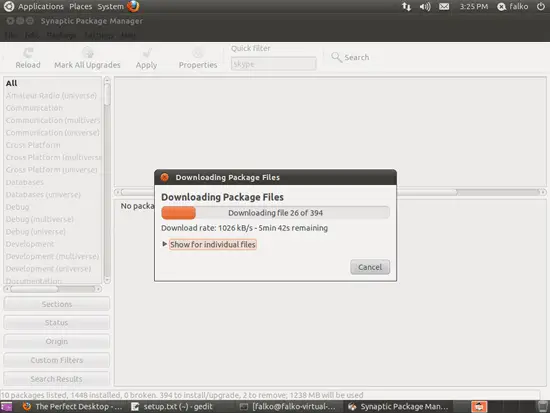
Task: Click the sections list vertical scrollbar
Action: coord(107,180)
